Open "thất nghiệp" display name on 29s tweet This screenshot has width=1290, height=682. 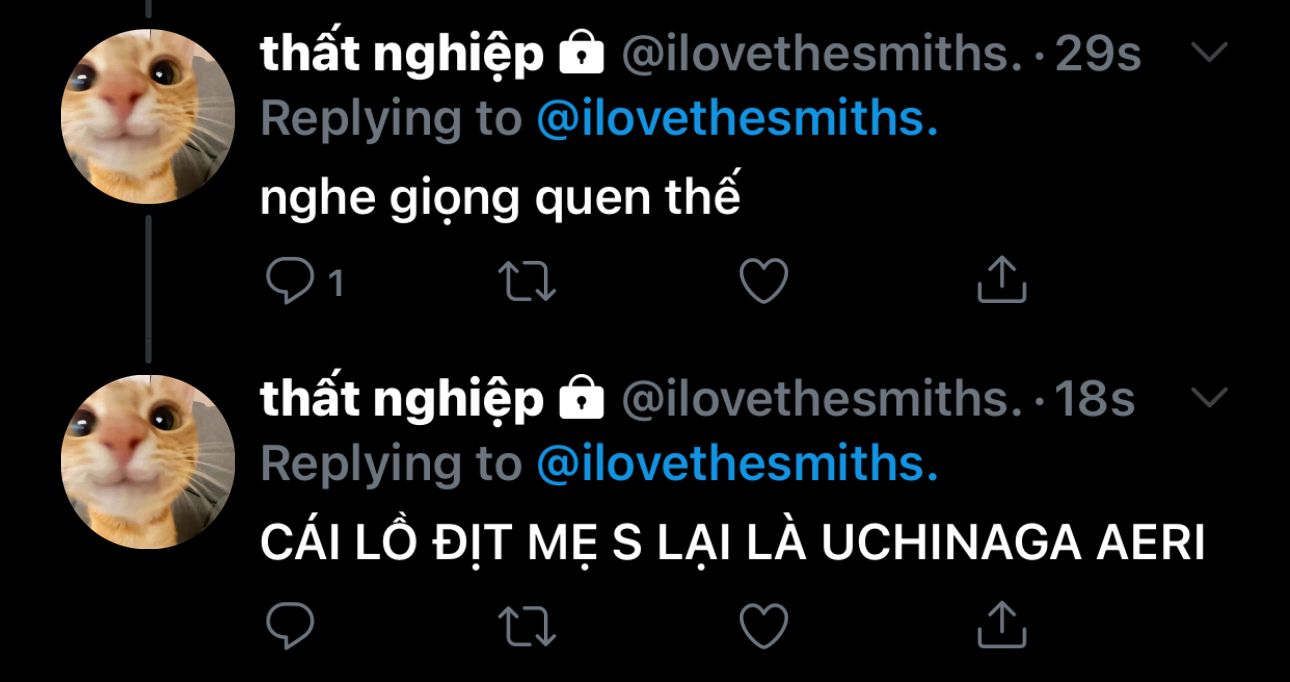coord(402,55)
